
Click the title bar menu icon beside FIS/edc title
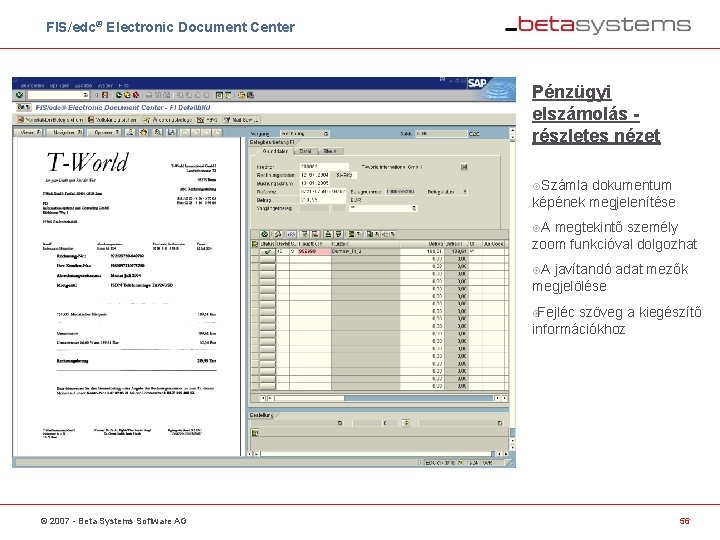tap(23, 107)
